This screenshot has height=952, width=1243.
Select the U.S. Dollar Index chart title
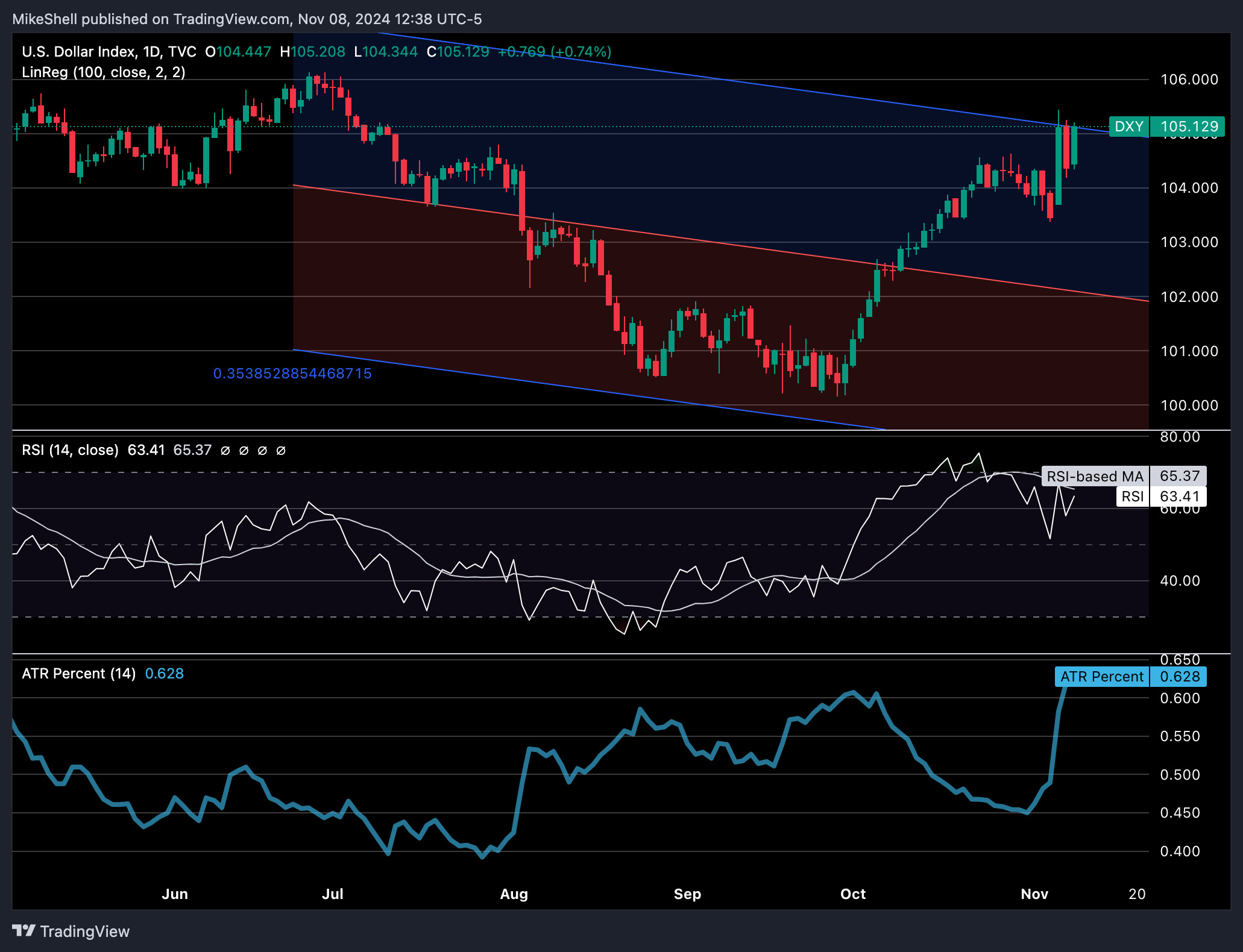[109, 52]
